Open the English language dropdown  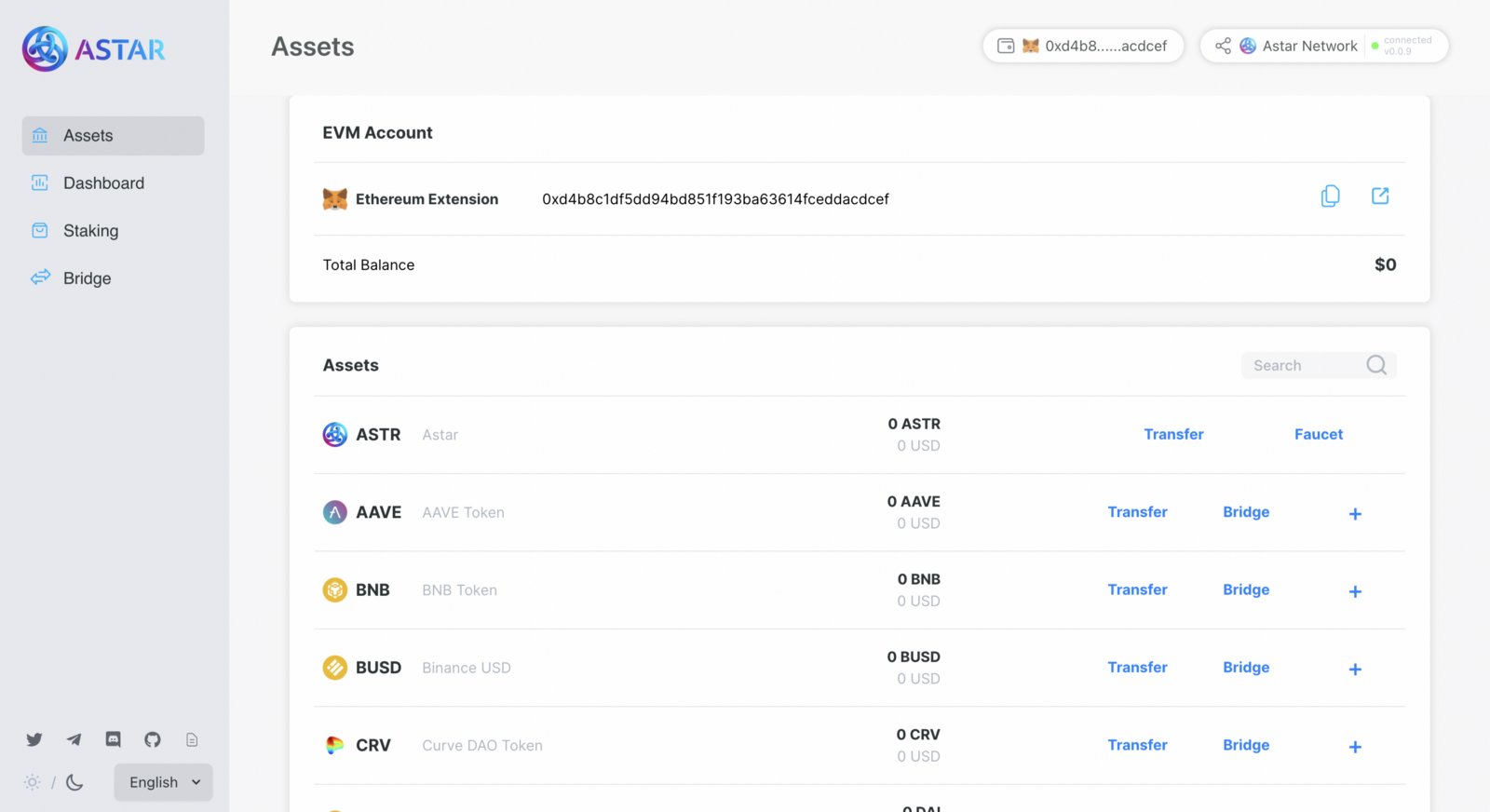(x=164, y=782)
